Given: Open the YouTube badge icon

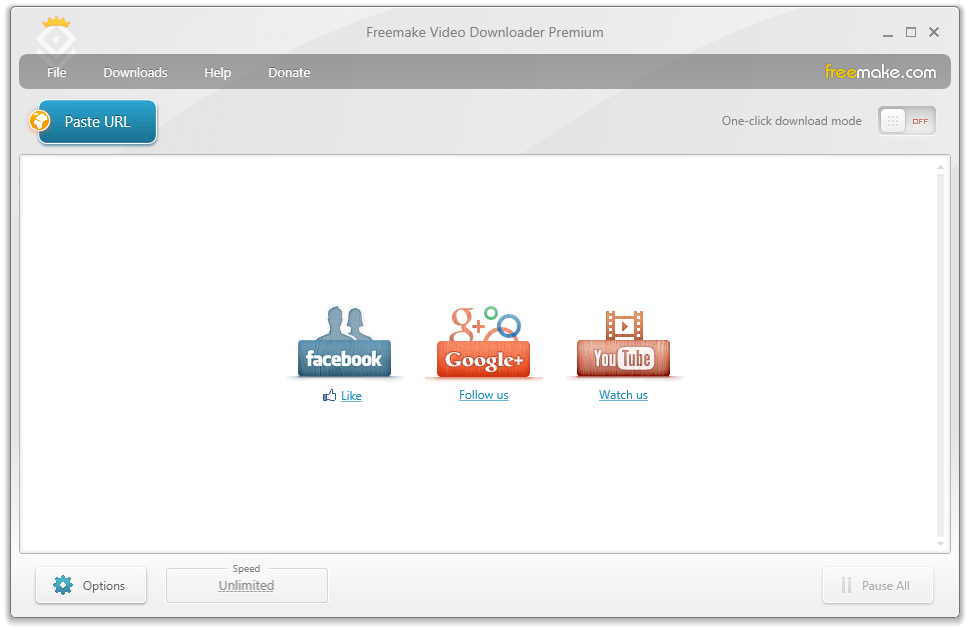Looking at the screenshot, I should [624, 343].
